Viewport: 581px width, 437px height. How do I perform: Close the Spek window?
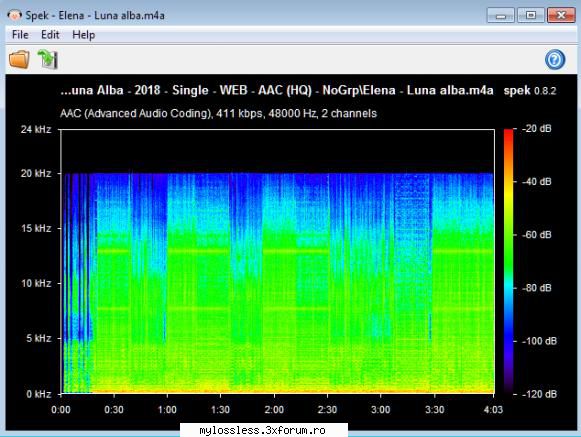point(561,15)
